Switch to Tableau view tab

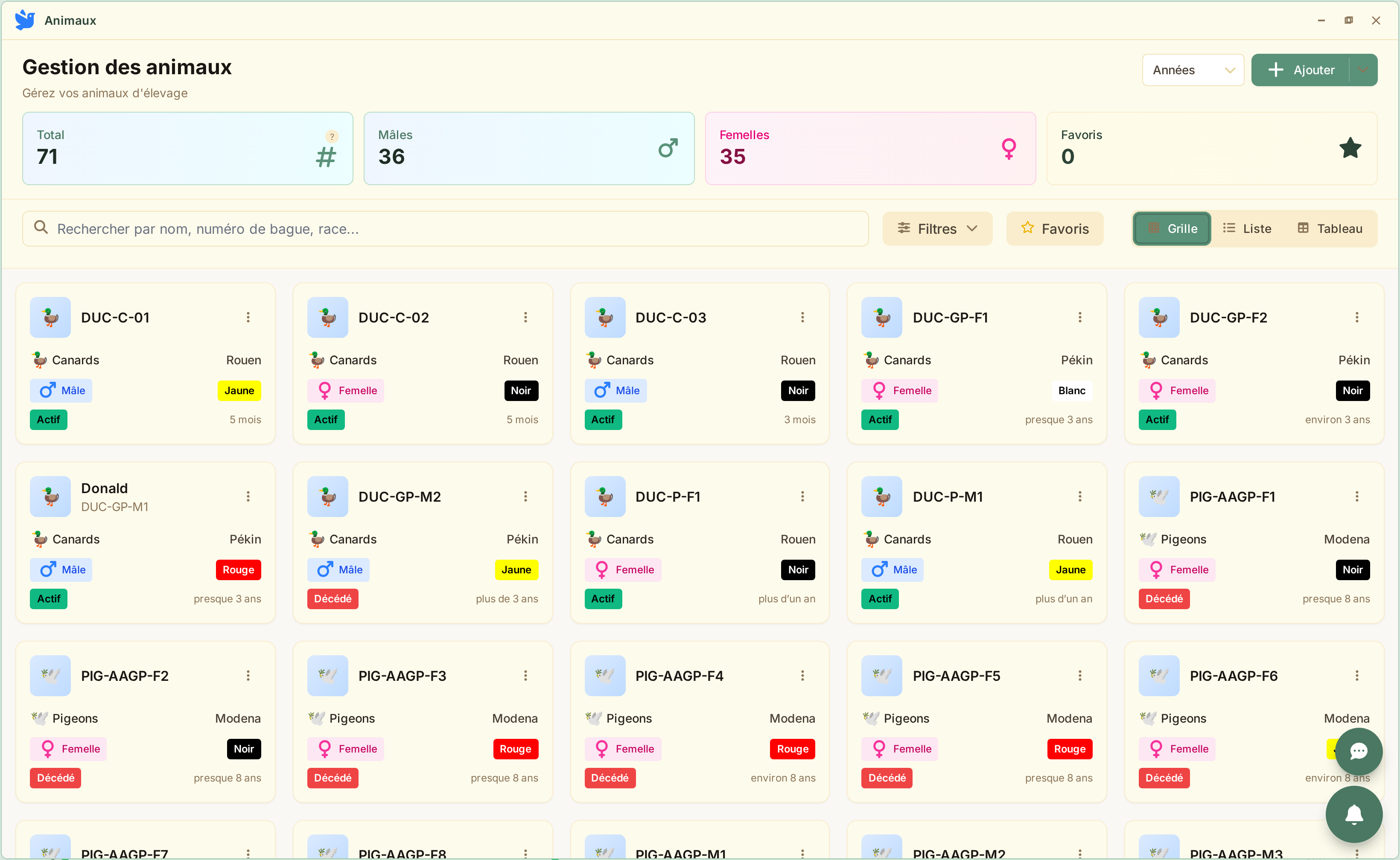pyautogui.click(x=1330, y=229)
